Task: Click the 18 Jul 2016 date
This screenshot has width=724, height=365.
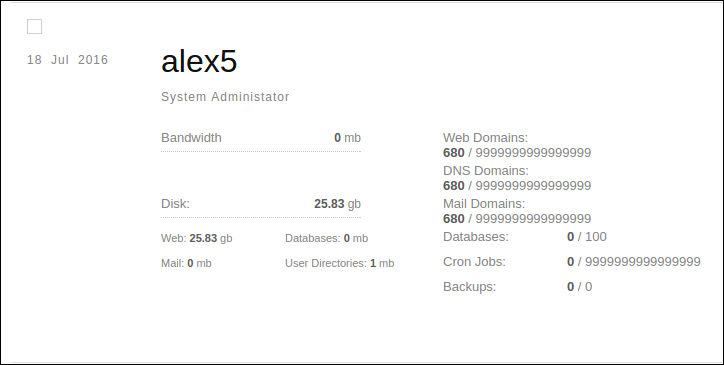Action: point(67,60)
